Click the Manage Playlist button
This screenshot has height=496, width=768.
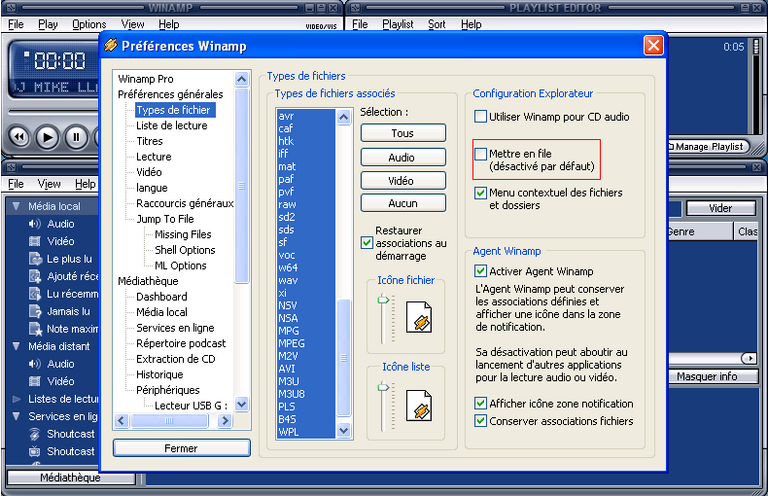pyautogui.click(x=709, y=146)
